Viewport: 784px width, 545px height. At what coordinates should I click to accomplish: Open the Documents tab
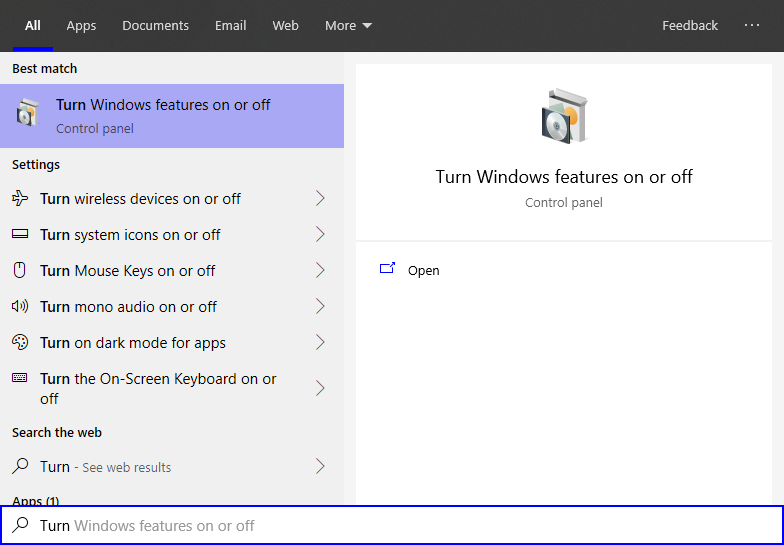[156, 26]
